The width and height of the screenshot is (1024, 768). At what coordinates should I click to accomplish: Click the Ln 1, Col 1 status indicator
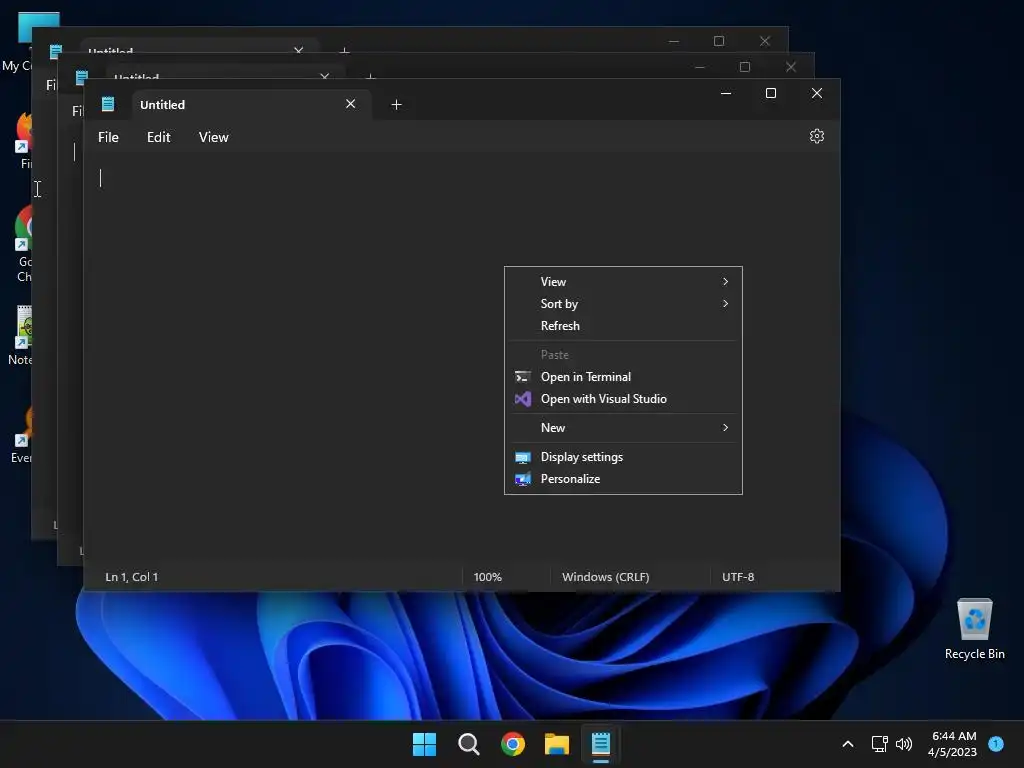(x=131, y=577)
